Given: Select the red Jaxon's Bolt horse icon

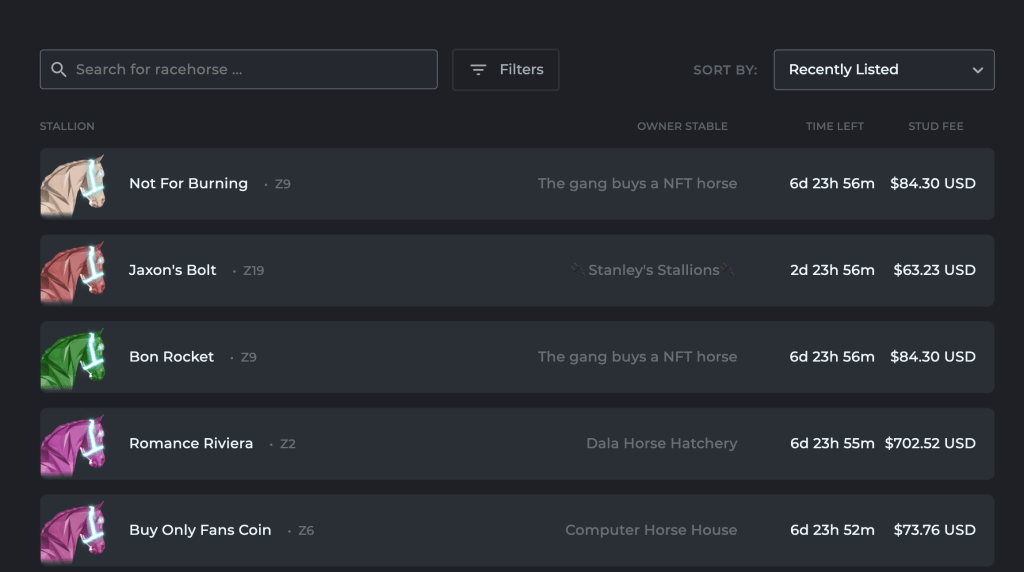Looking at the screenshot, I should pos(73,271).
